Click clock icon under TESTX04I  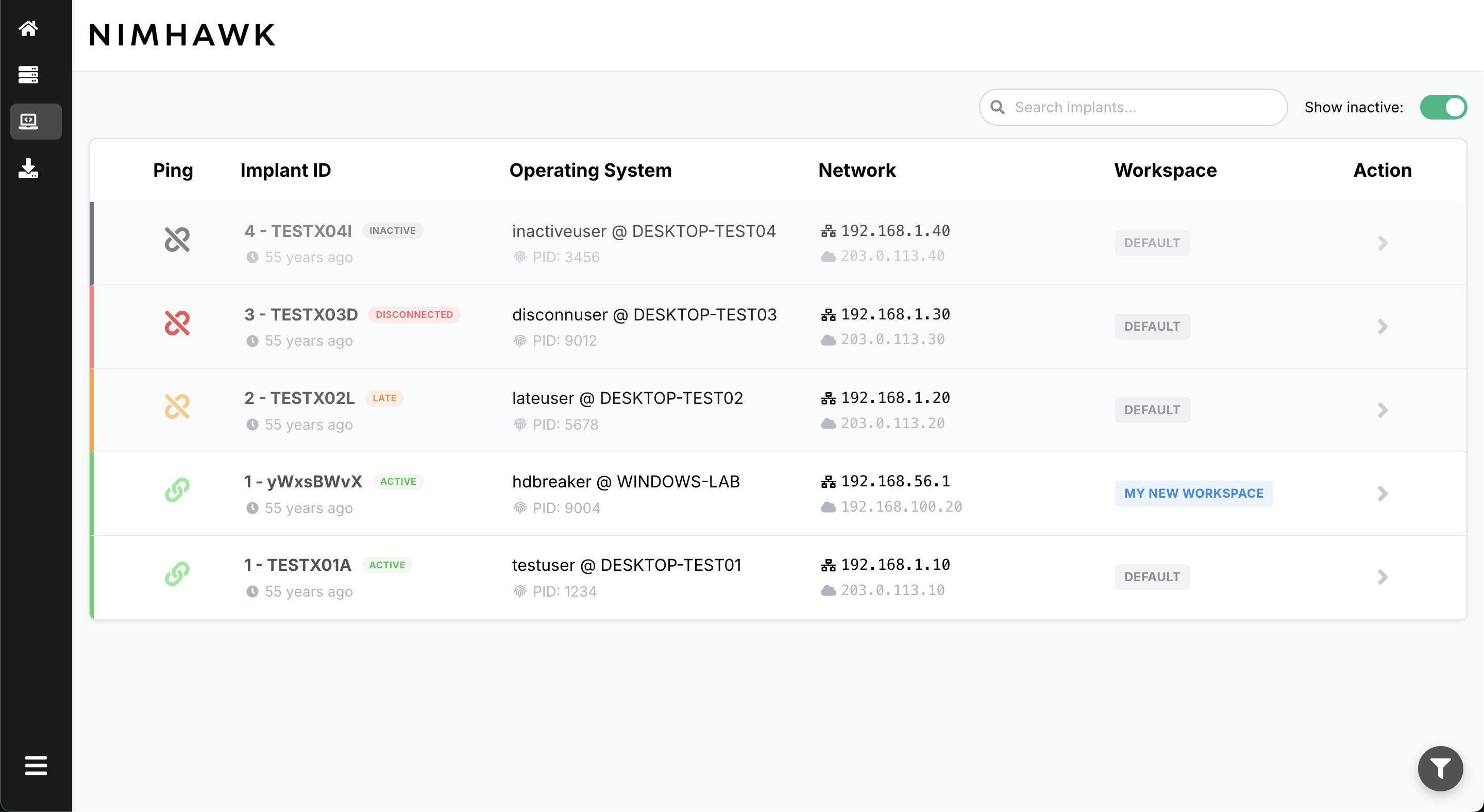[x=252, y=257]
